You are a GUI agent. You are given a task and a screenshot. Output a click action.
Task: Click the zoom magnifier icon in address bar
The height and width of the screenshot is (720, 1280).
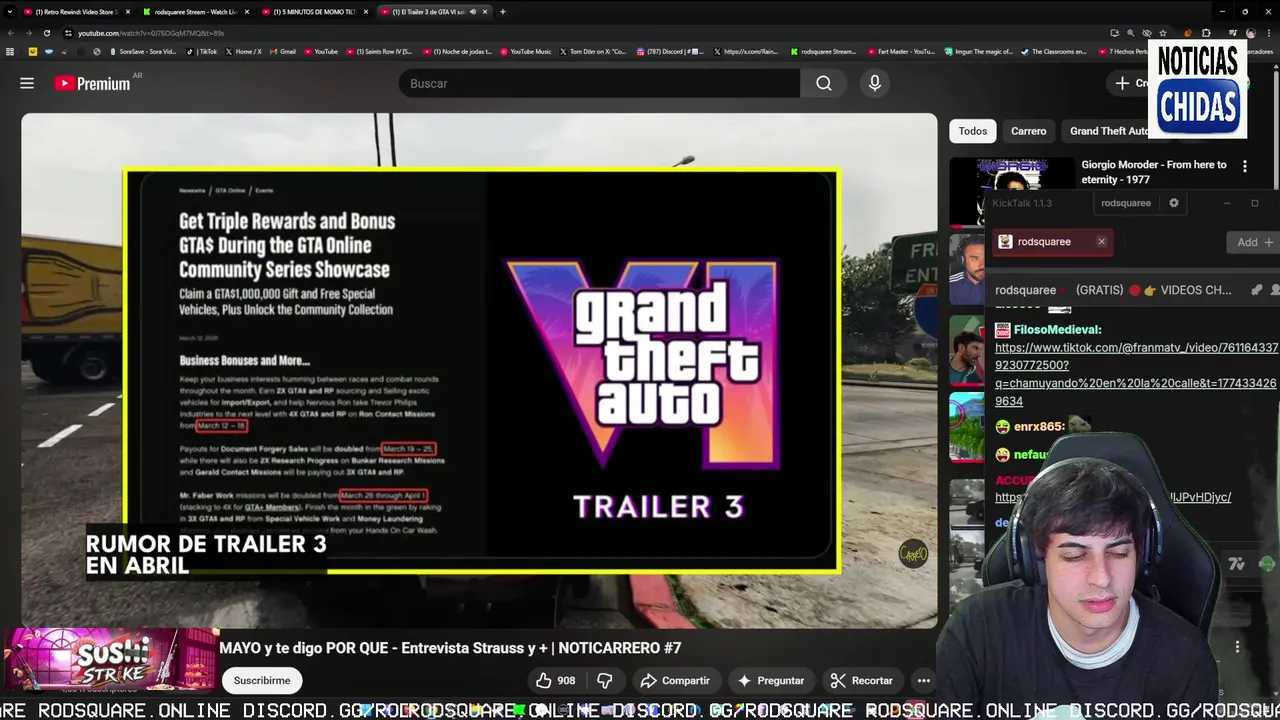(x=1130, y=33)
